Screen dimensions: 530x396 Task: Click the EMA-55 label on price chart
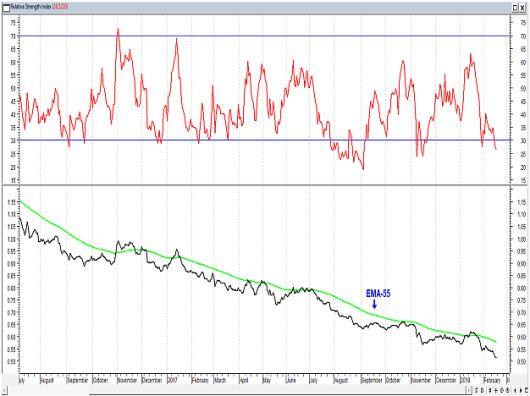point(378,293)
